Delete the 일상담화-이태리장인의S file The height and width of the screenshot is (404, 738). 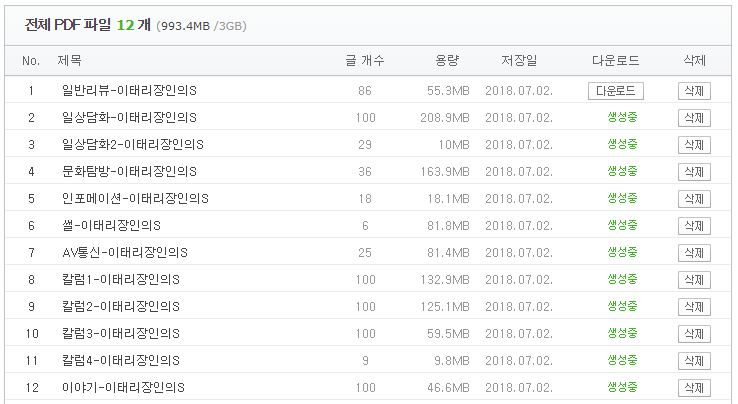(694, 118)
